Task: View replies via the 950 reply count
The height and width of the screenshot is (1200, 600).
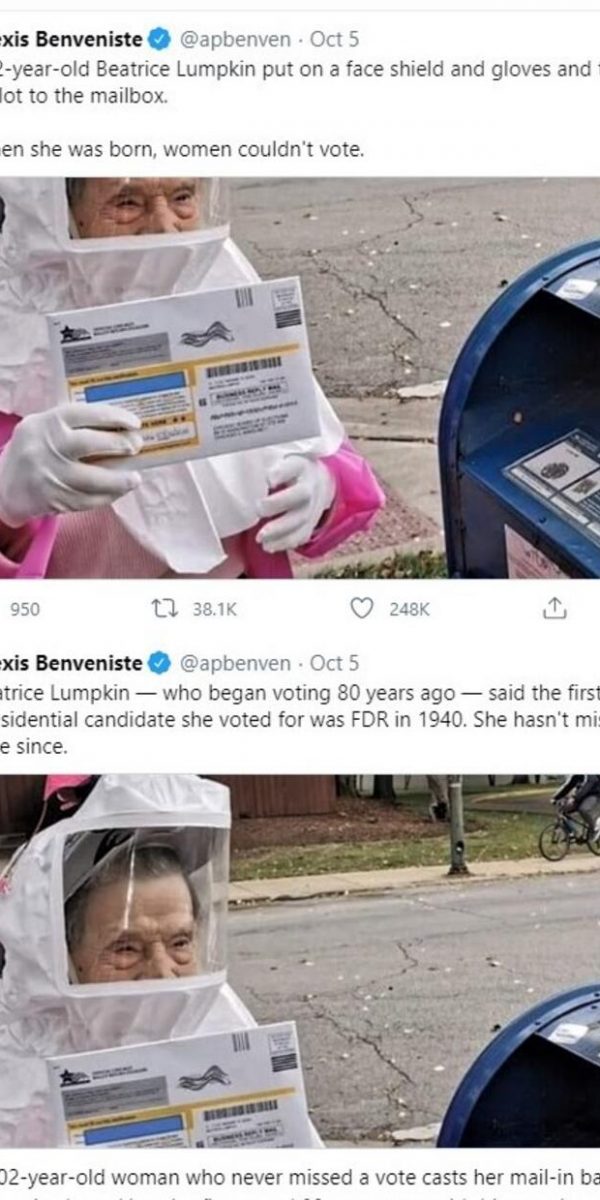Action: pyautogui.click(x=25, y=609)
